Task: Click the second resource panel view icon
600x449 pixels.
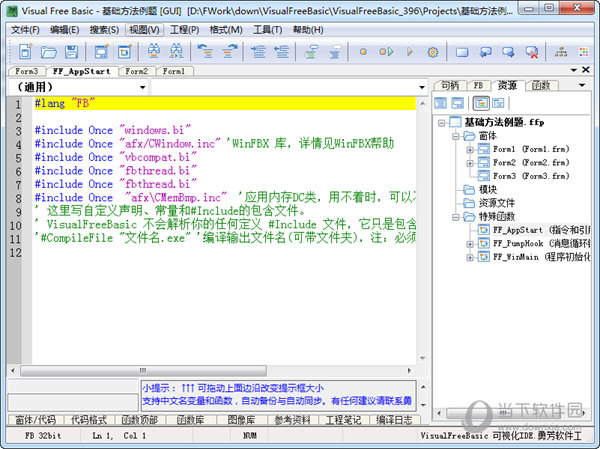Action: 458,103
